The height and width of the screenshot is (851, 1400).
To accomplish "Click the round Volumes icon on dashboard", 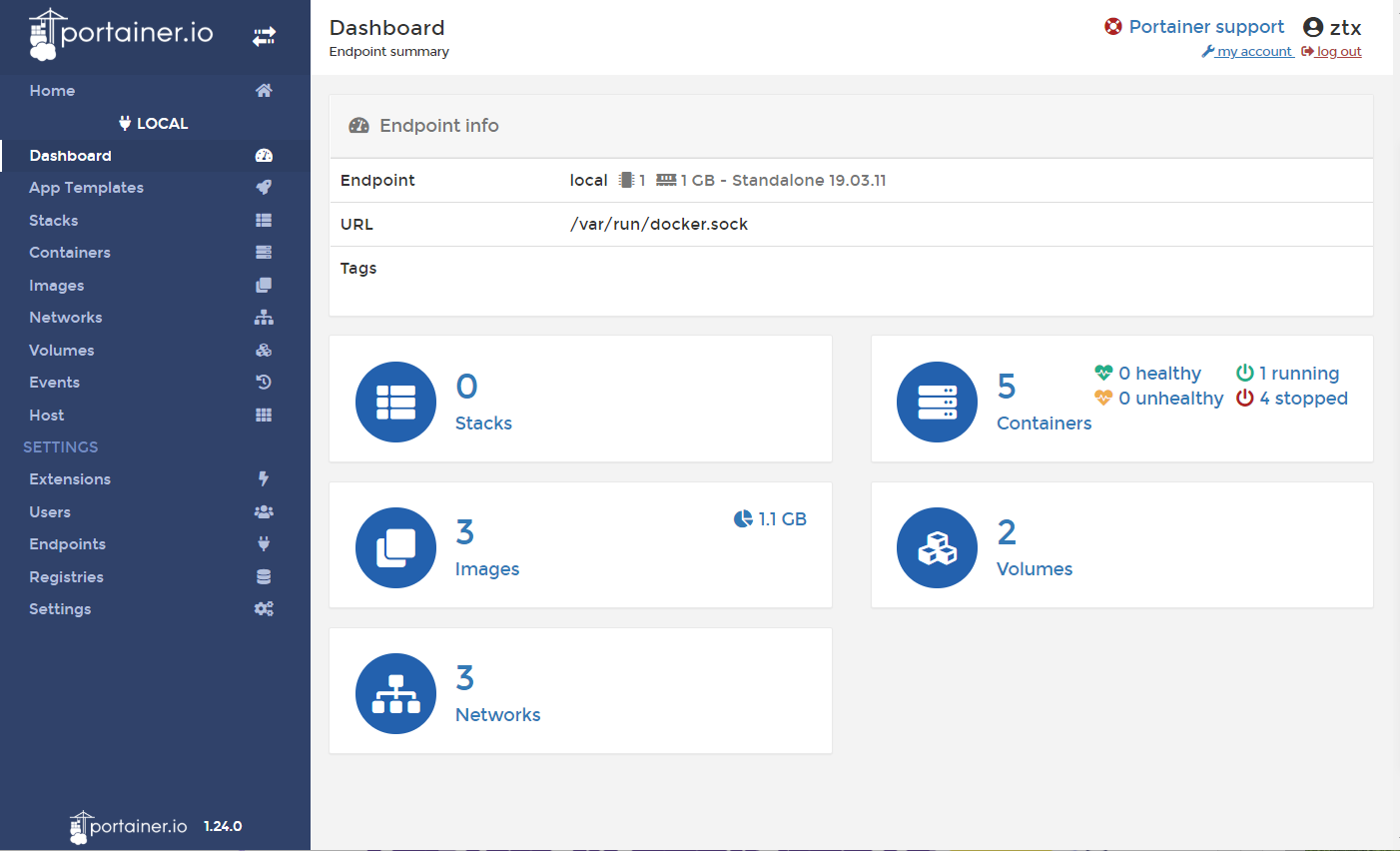I will [x=937, y=547].
